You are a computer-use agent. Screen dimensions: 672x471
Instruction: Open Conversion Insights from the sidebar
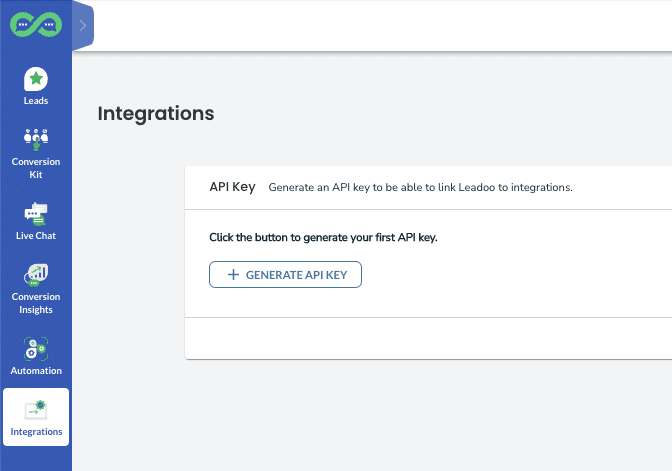[x=36, y=289]
